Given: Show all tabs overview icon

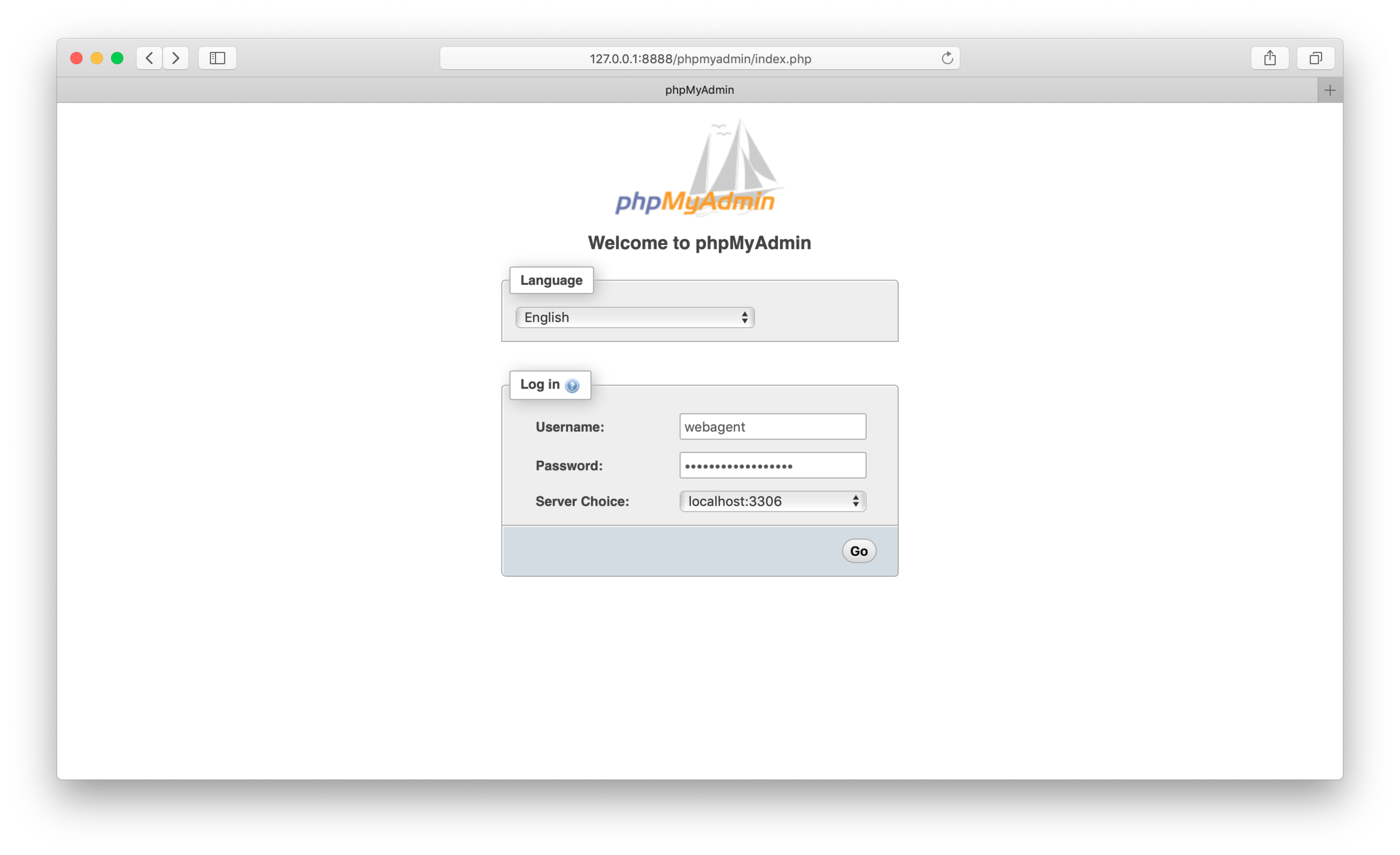Looking at the screenshot, I should 1315,58.
